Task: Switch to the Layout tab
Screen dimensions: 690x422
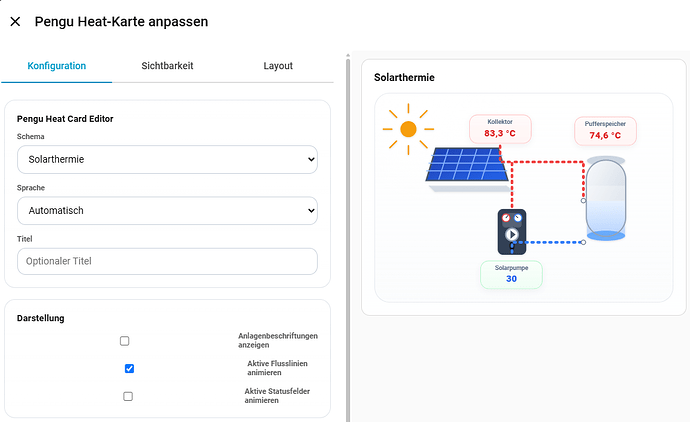Action: (278, 66)
